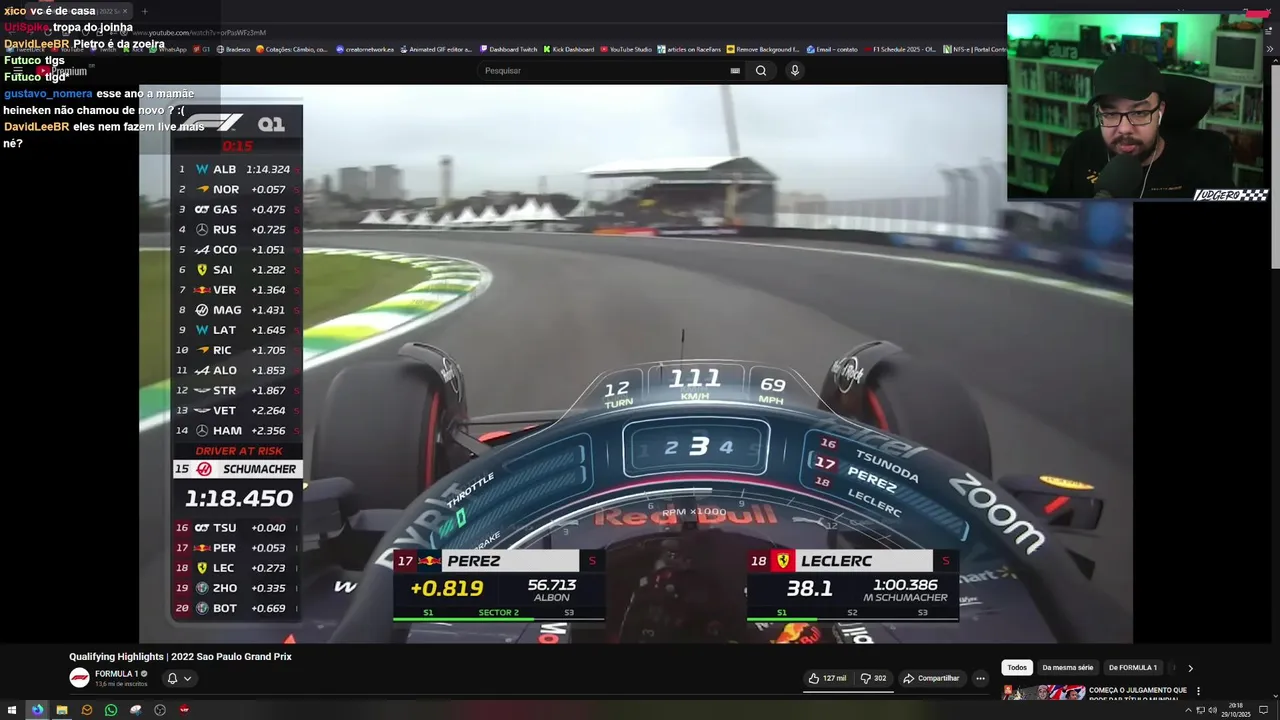The width and height of the screenshot is (1280, 720).
Task: Select the De FORMULA 1 filter chip
Action: (1132, 667)
